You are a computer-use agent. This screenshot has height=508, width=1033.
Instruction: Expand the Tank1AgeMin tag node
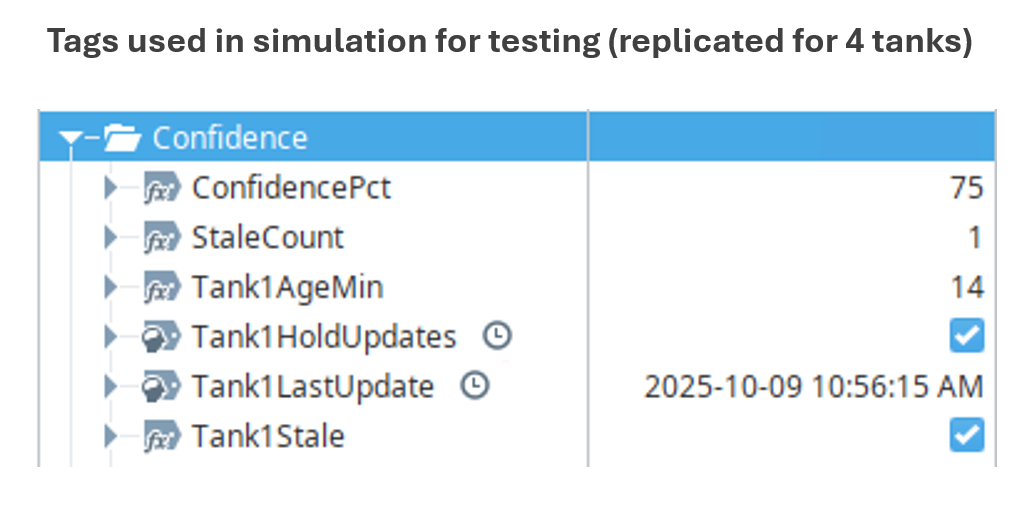(111, 287)
